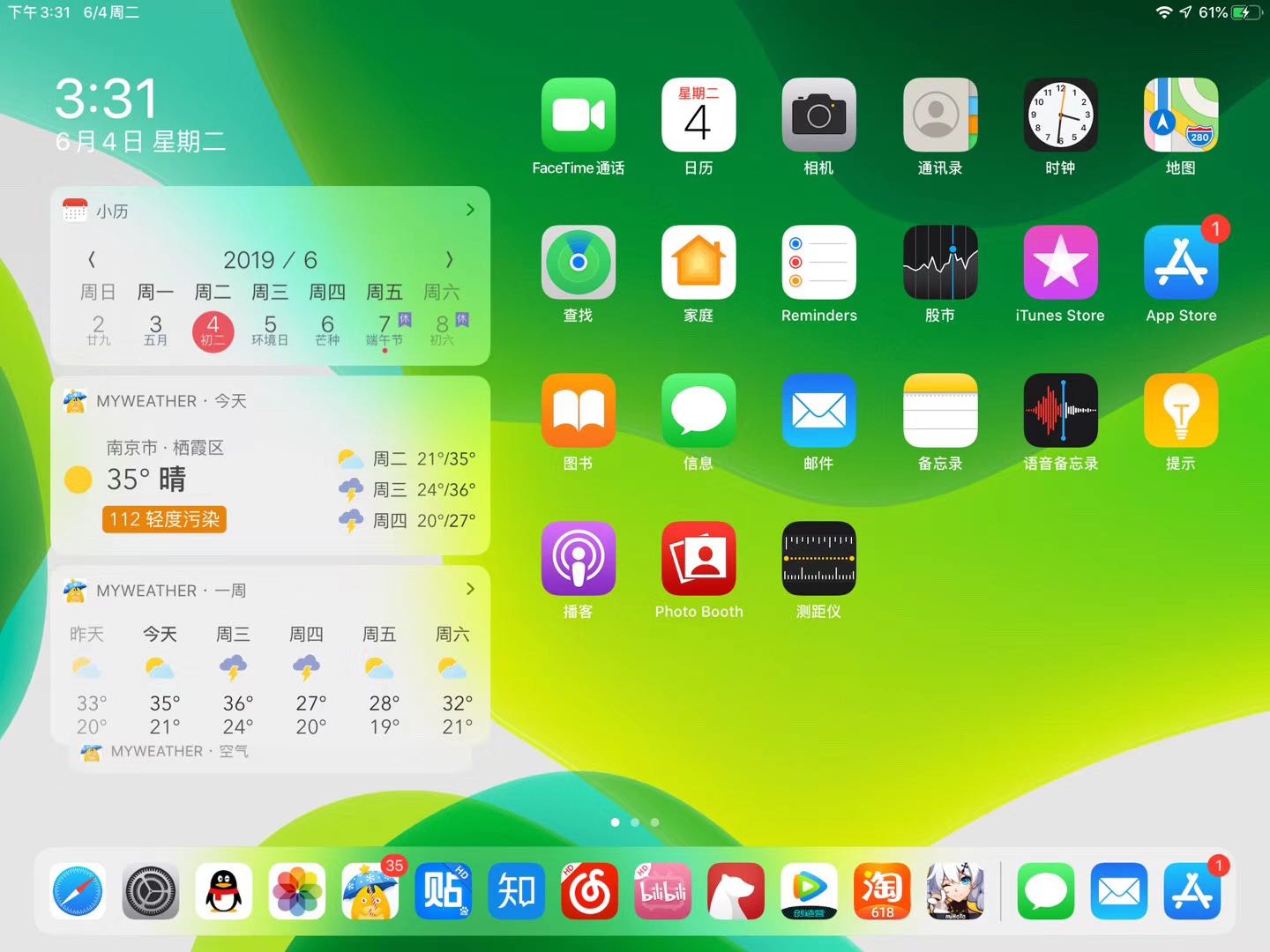Expand the MYWEATHER 一周 widget
This screenshot has width=1270, height=952.
(470, 589)
